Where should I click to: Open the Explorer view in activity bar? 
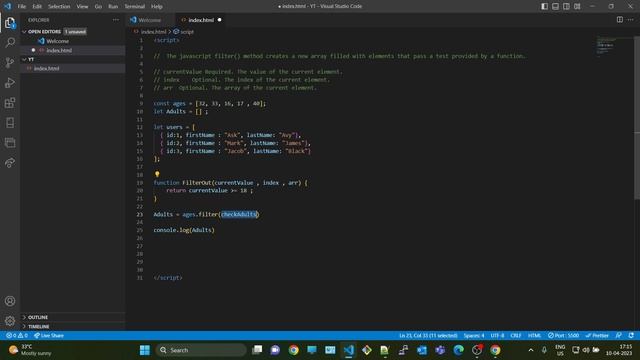click(10, 23)
